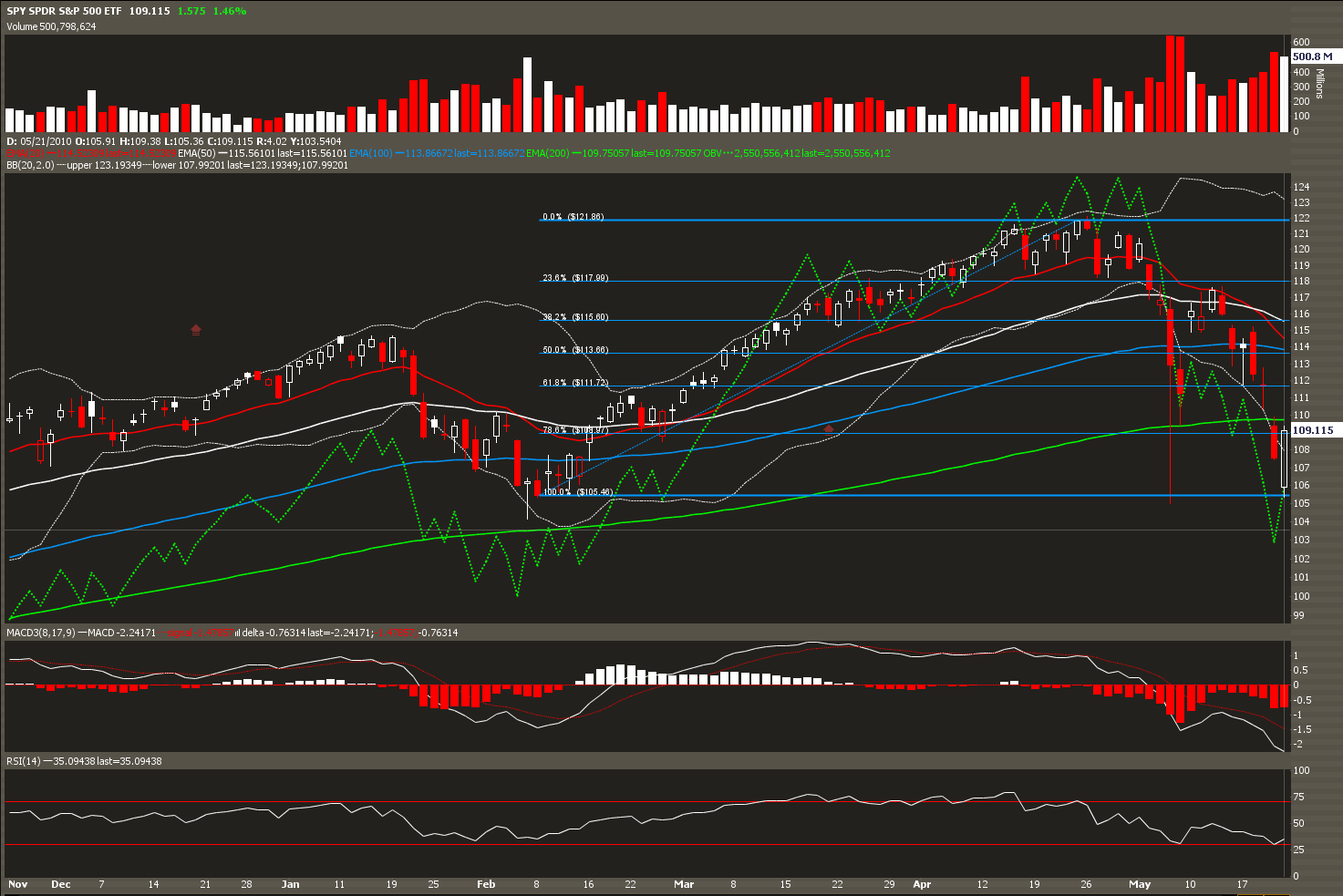This screenshot has height=896, width=1343.
Task: Click the Millions volume axis label
Action: [1318, 83]
